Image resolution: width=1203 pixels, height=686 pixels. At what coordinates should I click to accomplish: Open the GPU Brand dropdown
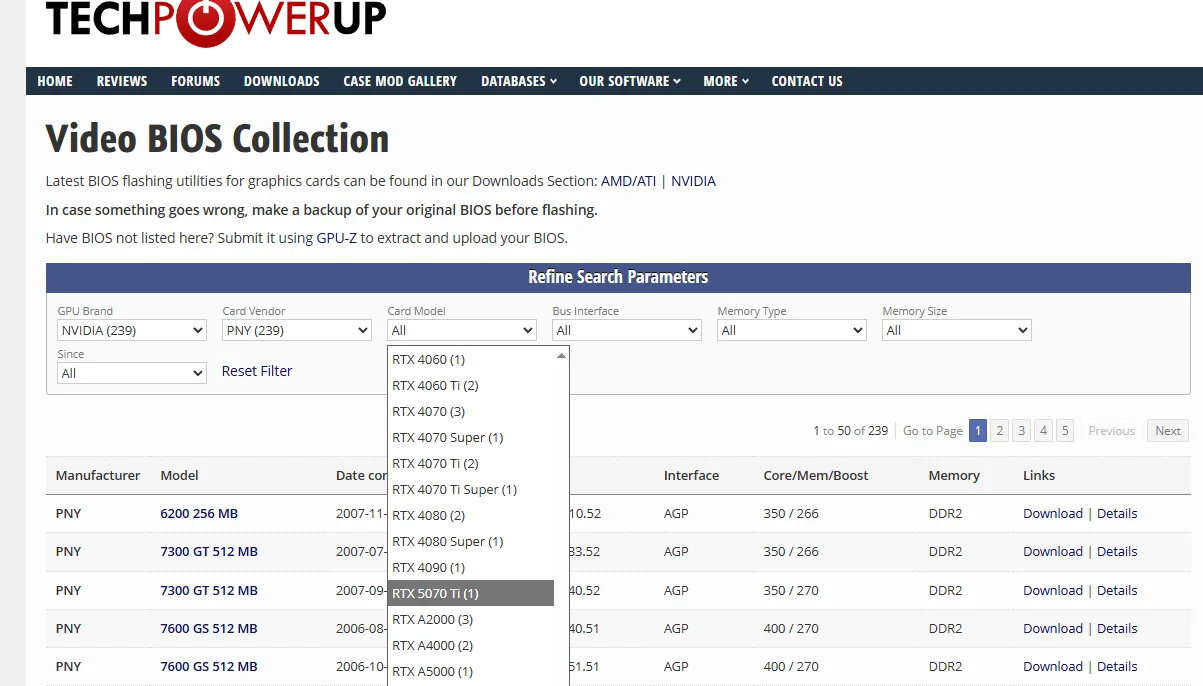(x=132, y=330)
